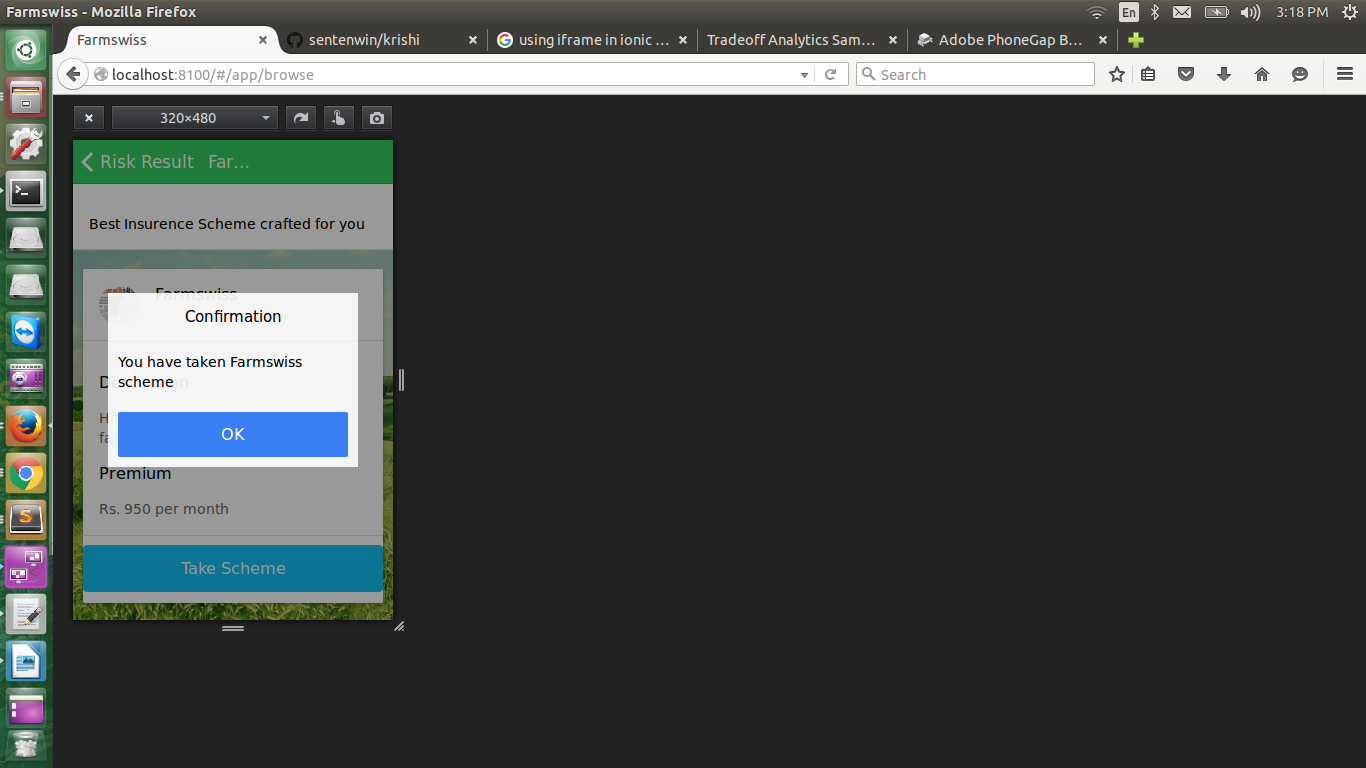
Task: Click Best Insurence Scheme crafted for you
Action: click(x=227, y=224)
